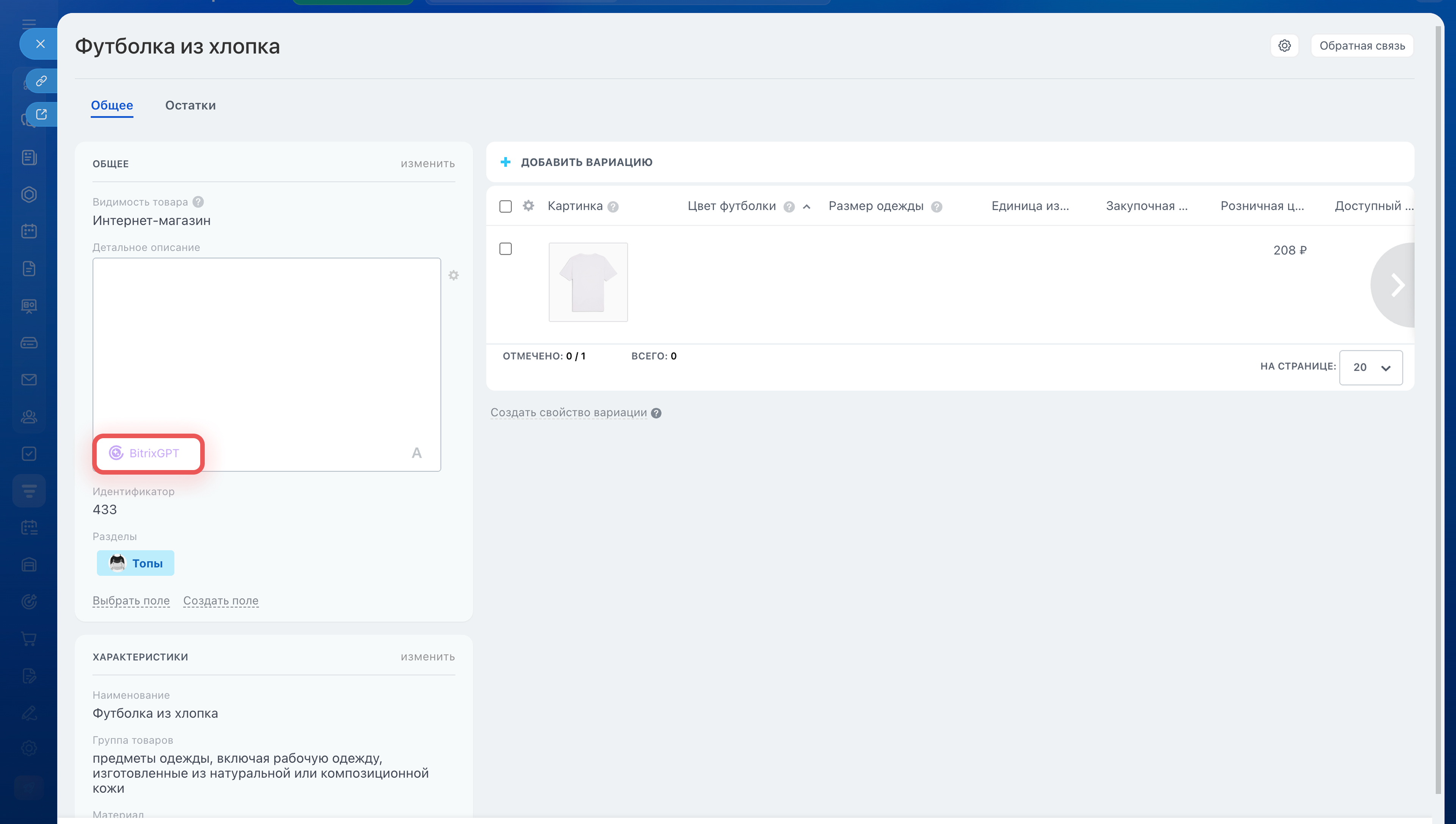Viewport: 1456px width, 824px height.
Task: Click the open in new window icon
Action: point(41,114)
